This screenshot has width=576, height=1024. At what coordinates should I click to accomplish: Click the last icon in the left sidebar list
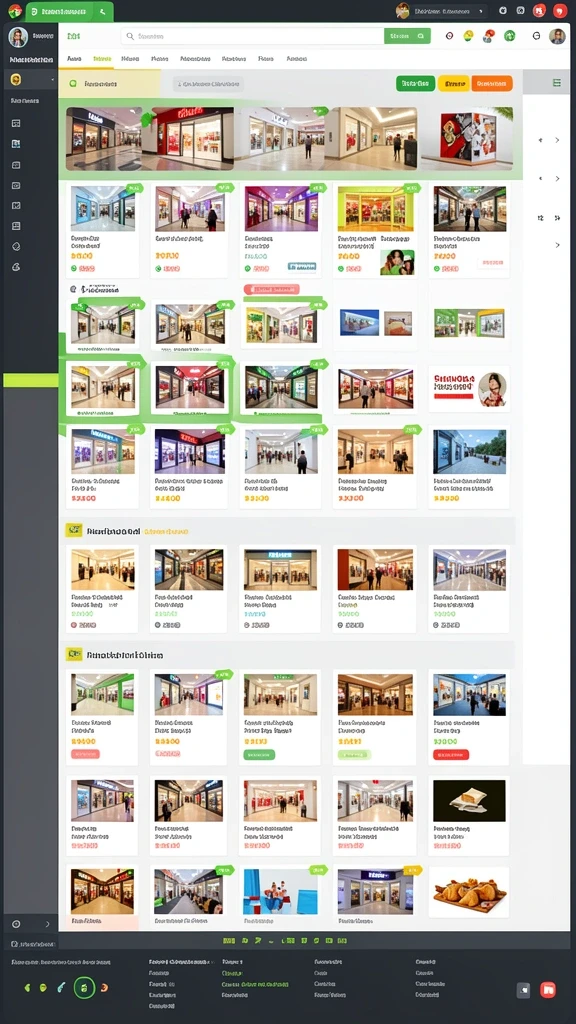[16, 267]
